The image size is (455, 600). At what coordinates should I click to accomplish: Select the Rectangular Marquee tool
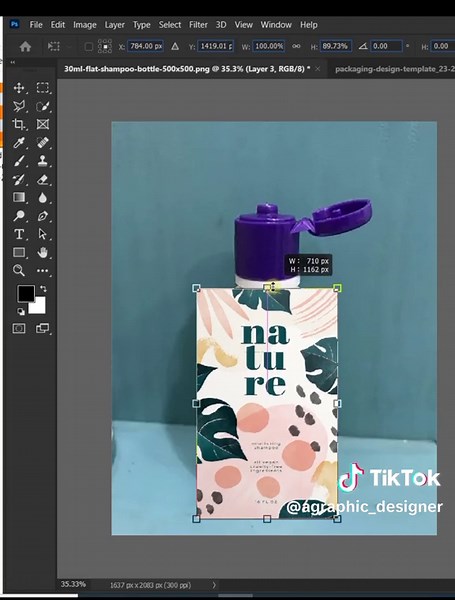click(x=42, y=88)
